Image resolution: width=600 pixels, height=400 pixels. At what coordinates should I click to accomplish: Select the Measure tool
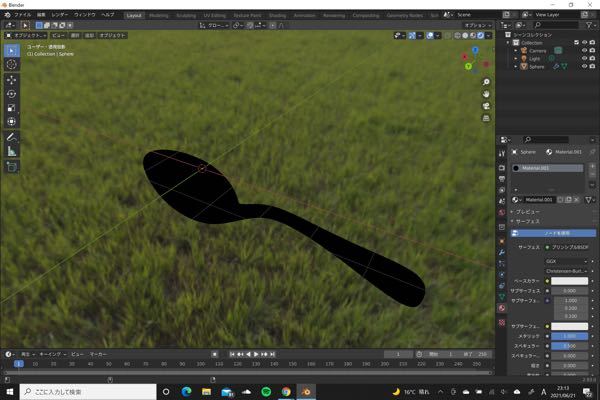[12, 151]
